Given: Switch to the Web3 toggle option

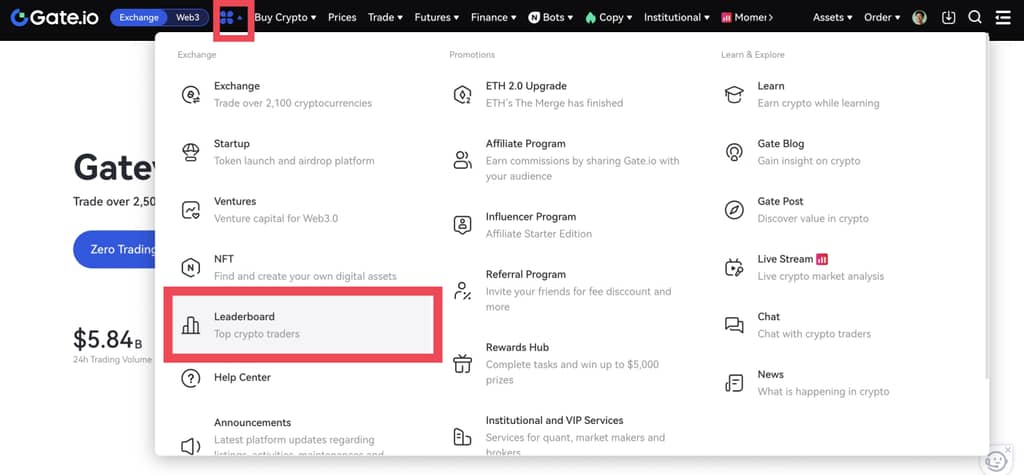Looking at the screenshot, I should coord(188,17).
